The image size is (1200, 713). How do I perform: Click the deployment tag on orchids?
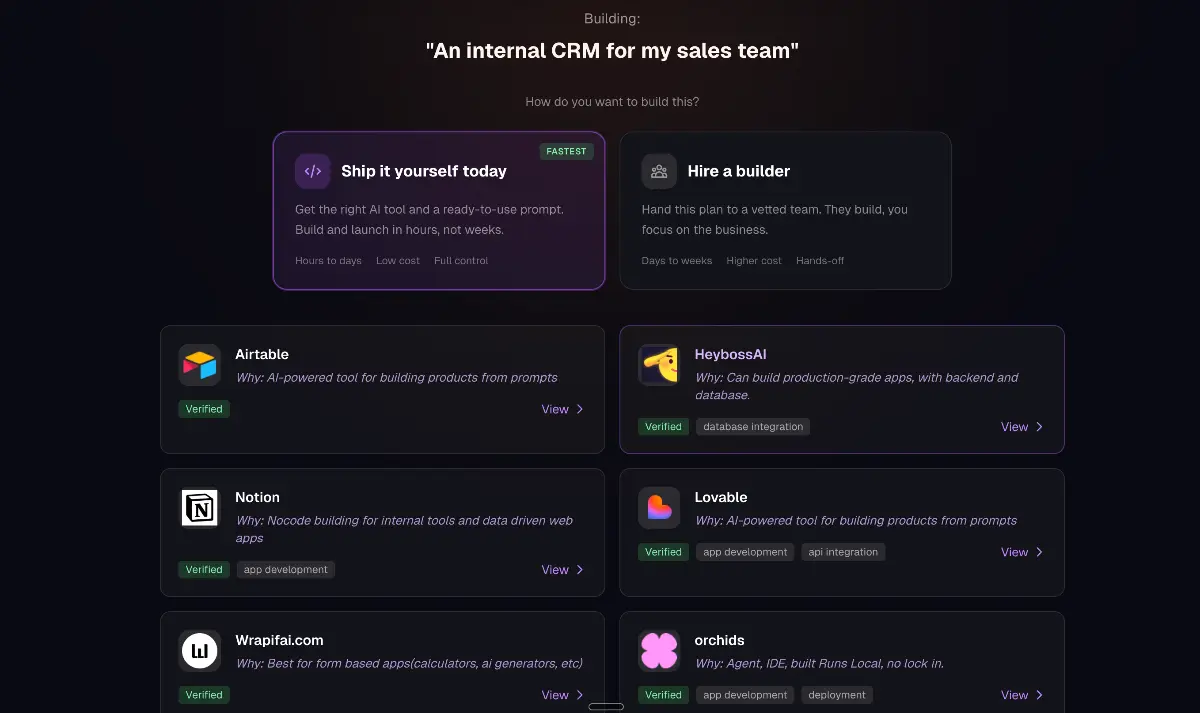pyautogui.click(x=836, y=695)
